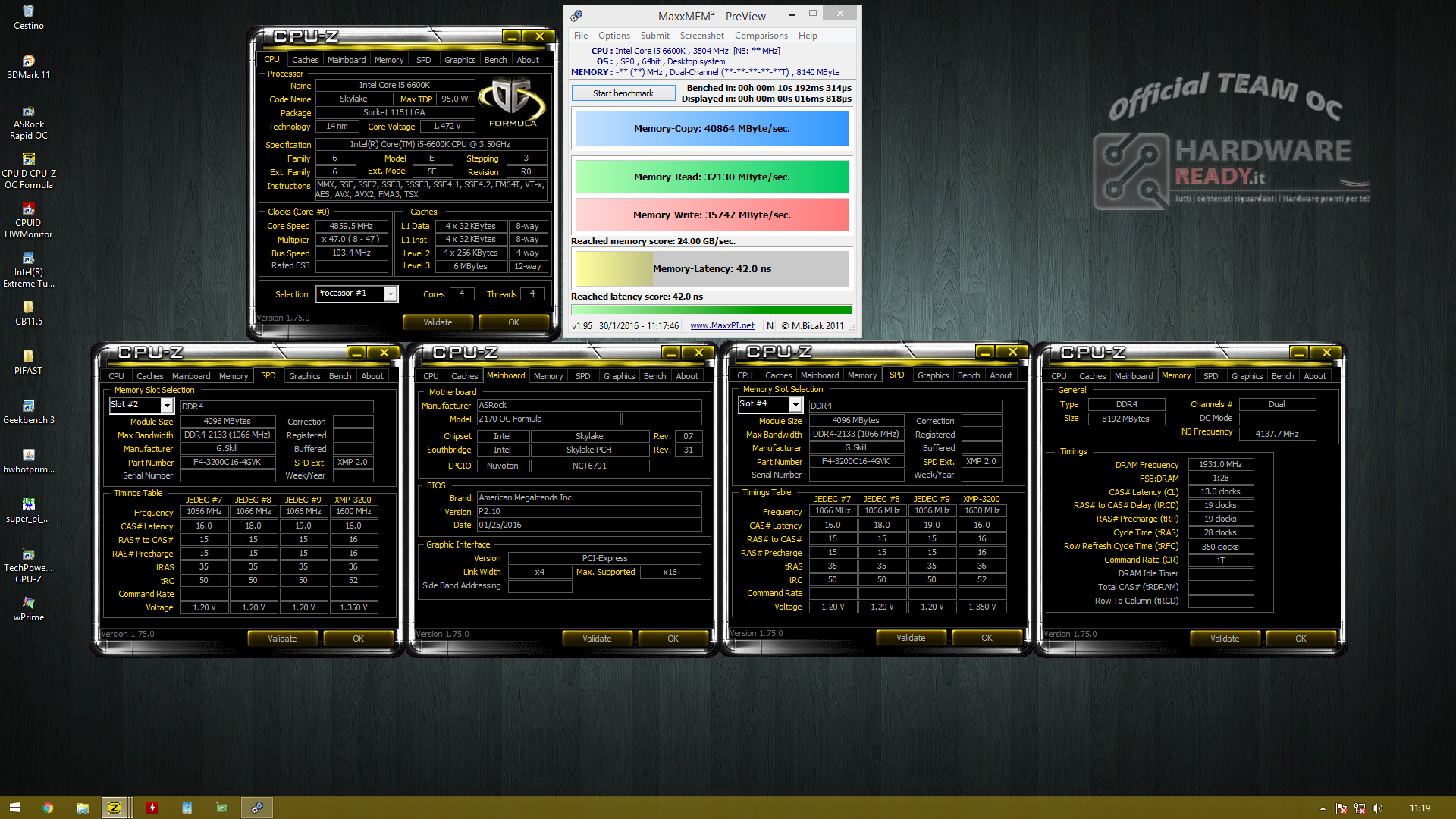1456x819 pixels.
Task: Open About tab in Mainboard CPU-Z window
Action: [x=686, y=376]
